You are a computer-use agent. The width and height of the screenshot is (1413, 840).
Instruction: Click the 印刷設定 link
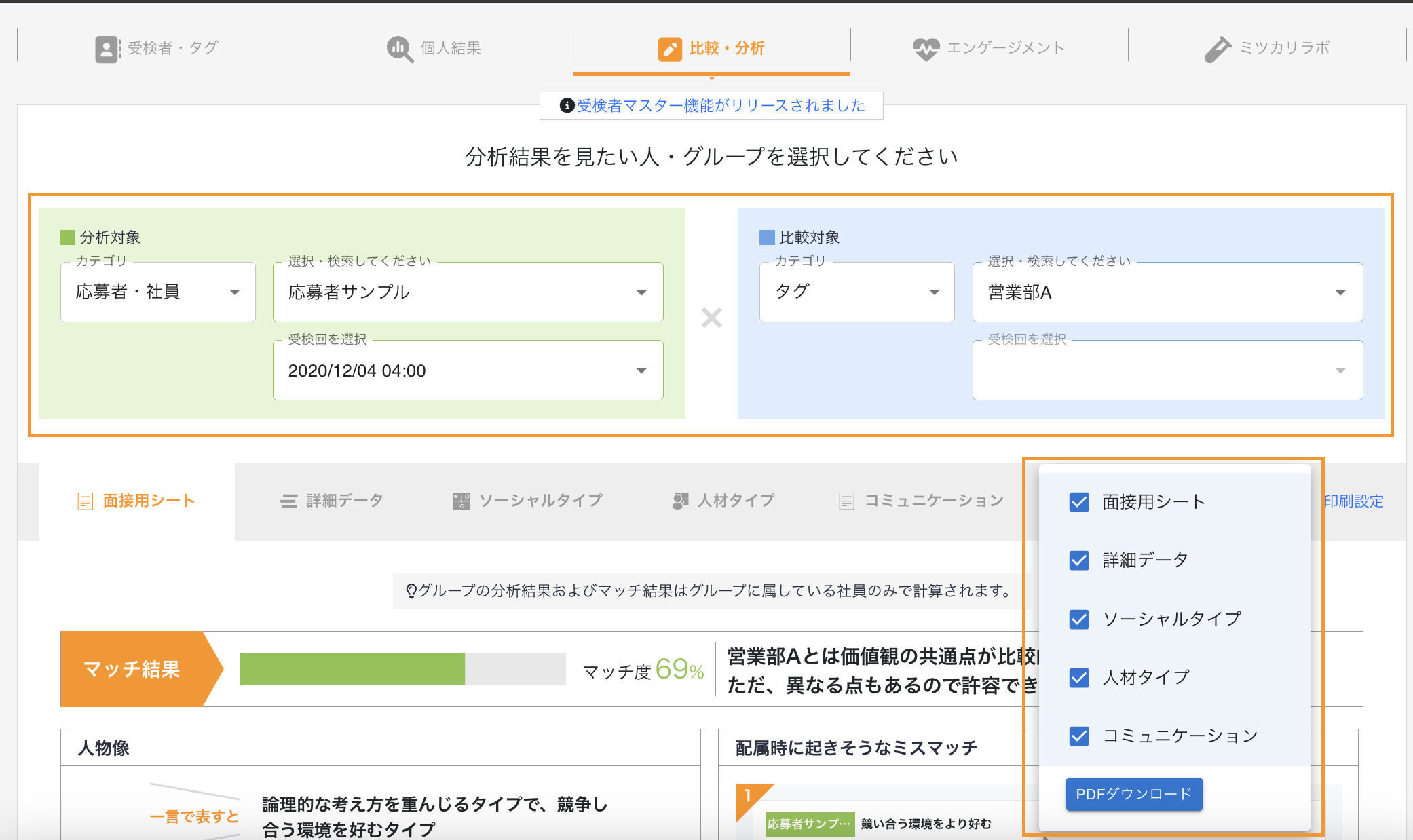(x=1353, y=501)
